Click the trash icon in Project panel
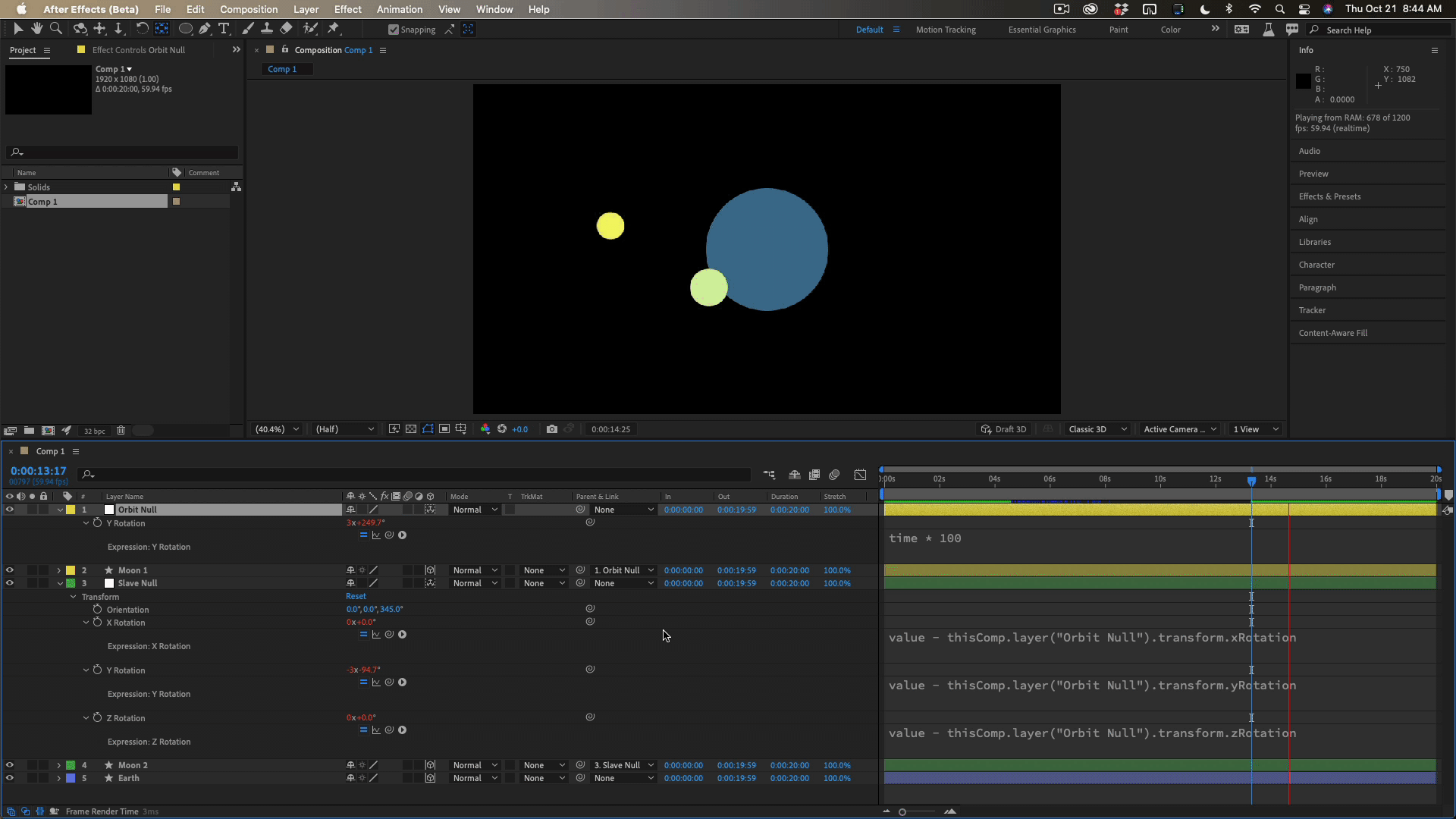The image size is (1456, 819). click(x=121, y=431)
